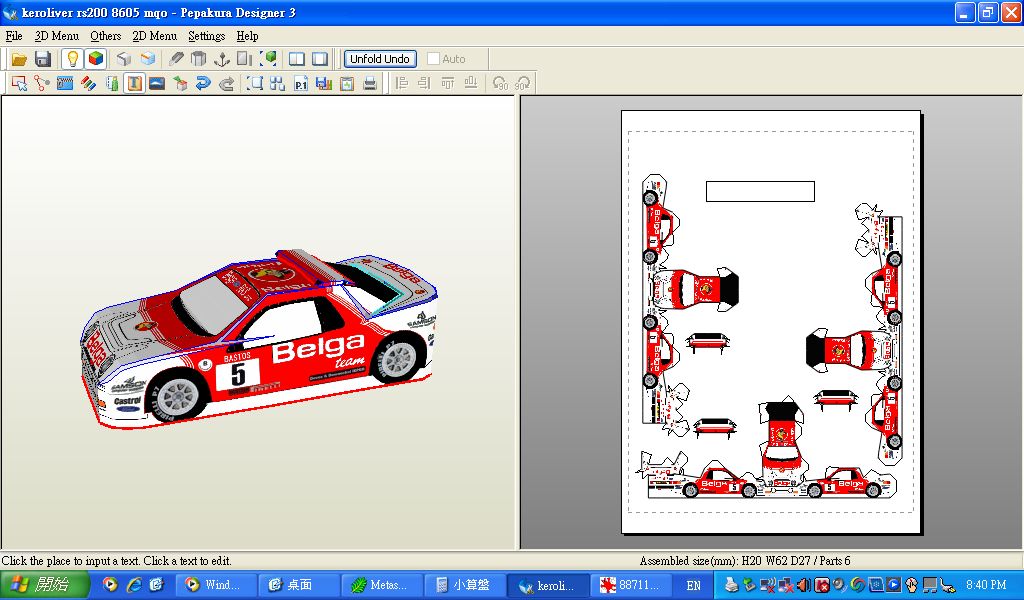Viewport: 1024px width, 600px height.
Task: Tick the Auto checkbox
Action: pyautogui.click(x=433, y=59)
